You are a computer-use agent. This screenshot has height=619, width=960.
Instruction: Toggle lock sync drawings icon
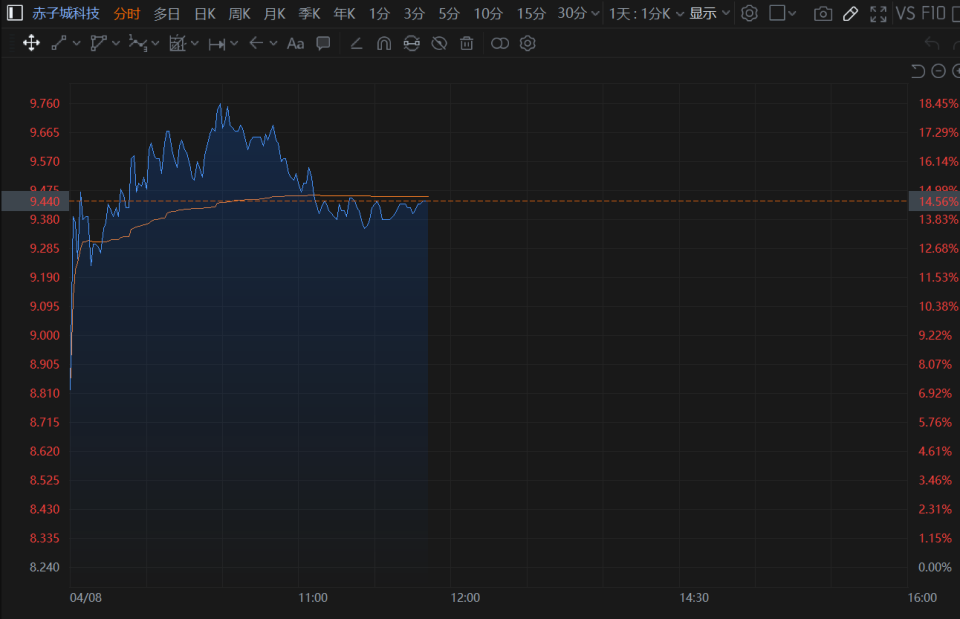click(411, 43)
